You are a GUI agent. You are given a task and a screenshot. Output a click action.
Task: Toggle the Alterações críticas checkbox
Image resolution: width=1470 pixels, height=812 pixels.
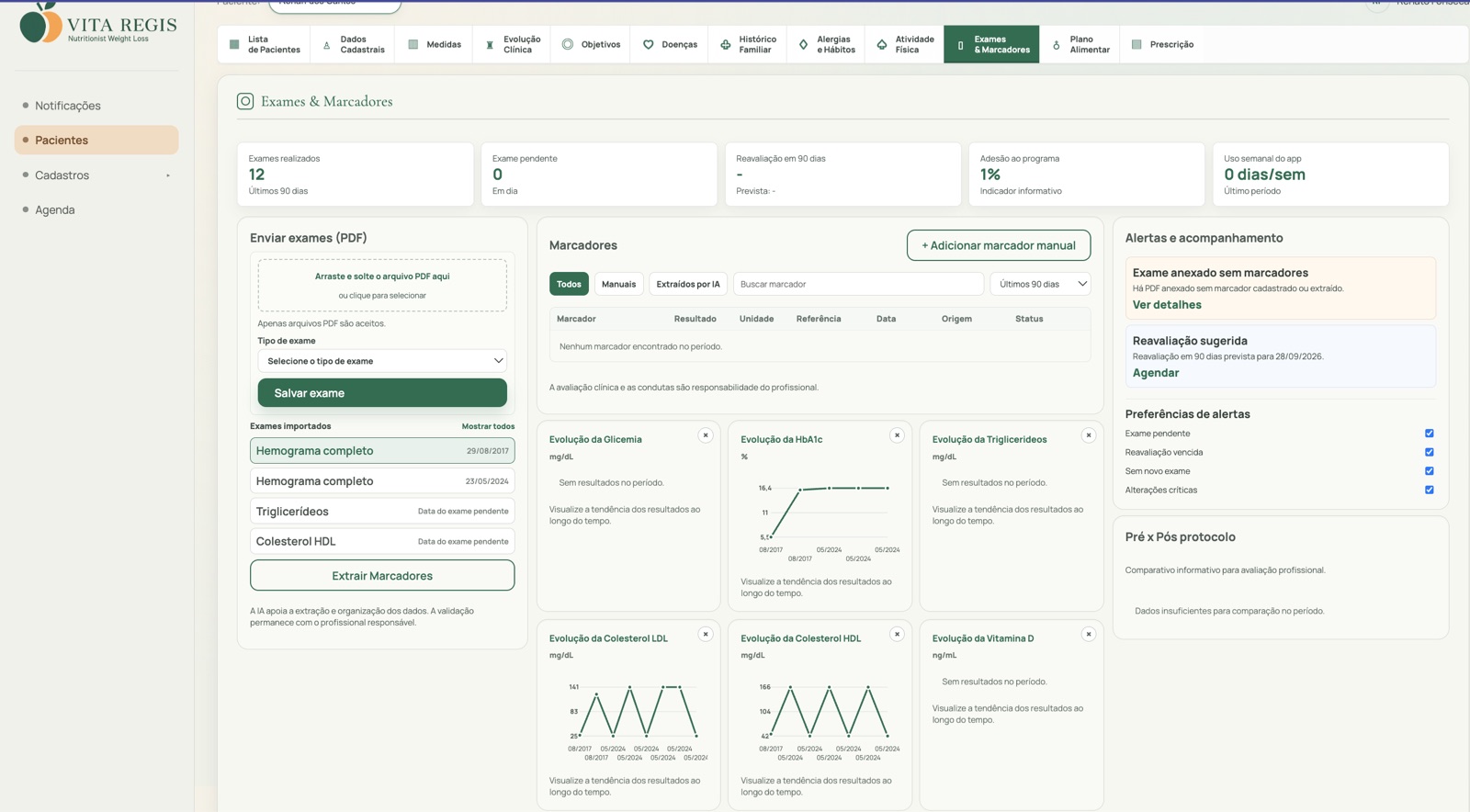1430,490
